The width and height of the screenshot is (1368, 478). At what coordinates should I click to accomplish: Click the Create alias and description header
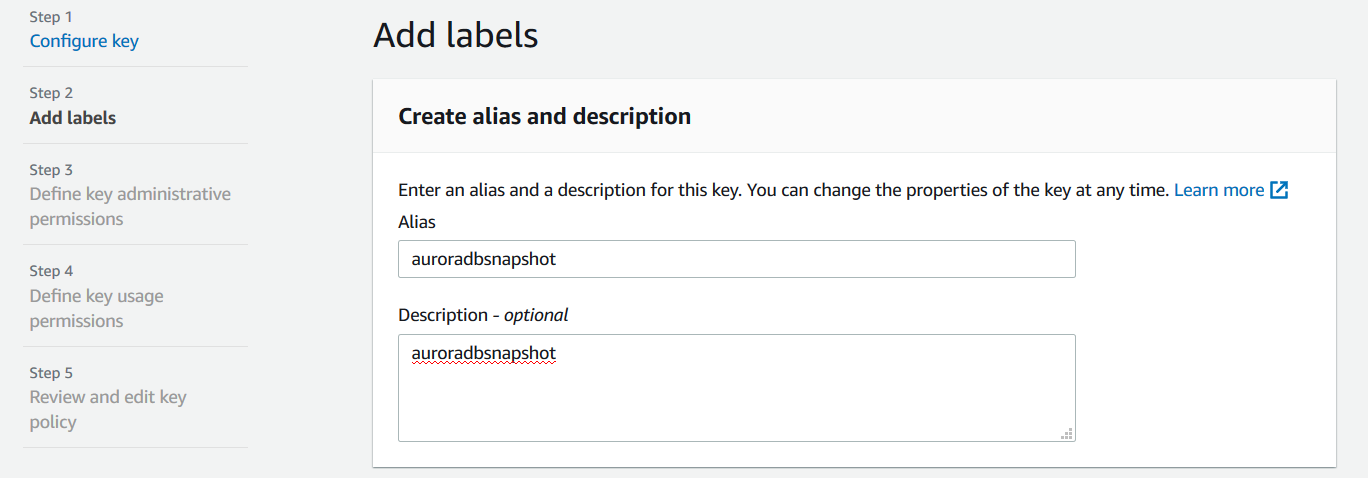[x=544, y=117]
